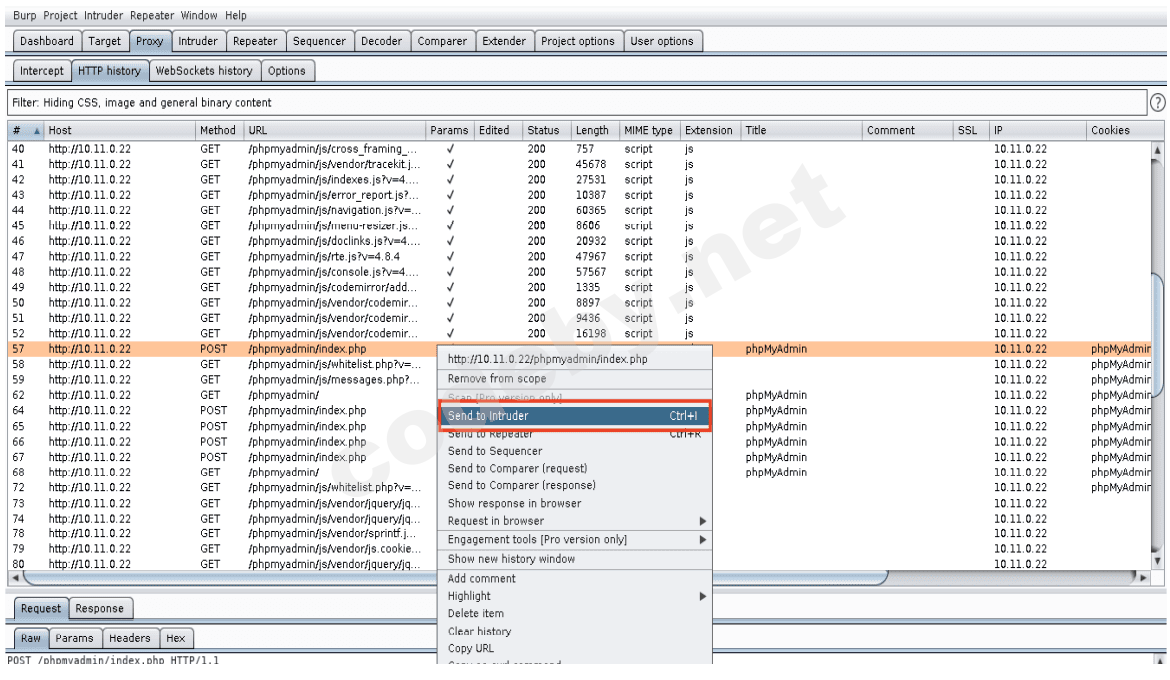Choose Send to Sequencer
Screen dimensions: 1170x680
573,452
